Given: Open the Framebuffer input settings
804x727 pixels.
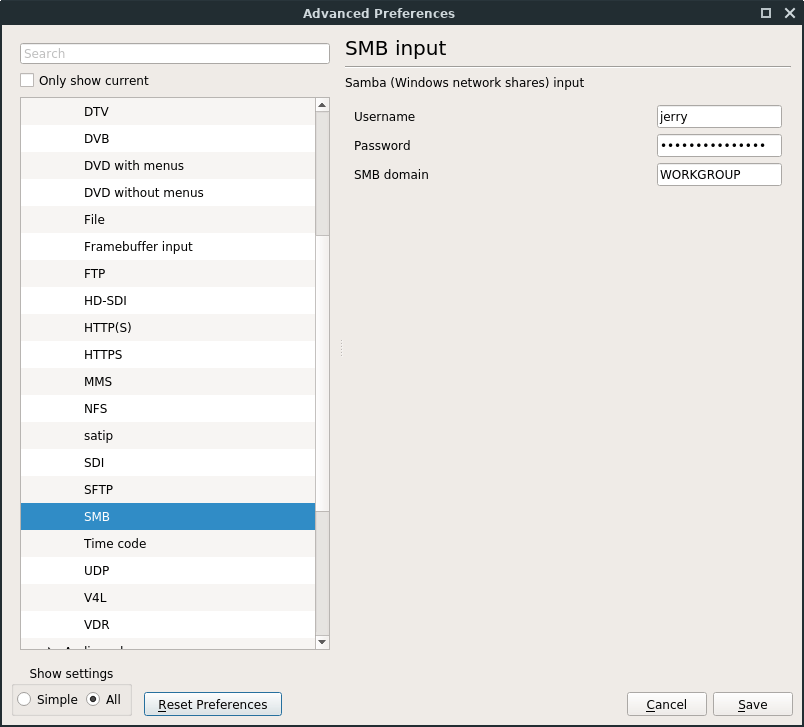Looking at the screenshot, I should 138,247.
